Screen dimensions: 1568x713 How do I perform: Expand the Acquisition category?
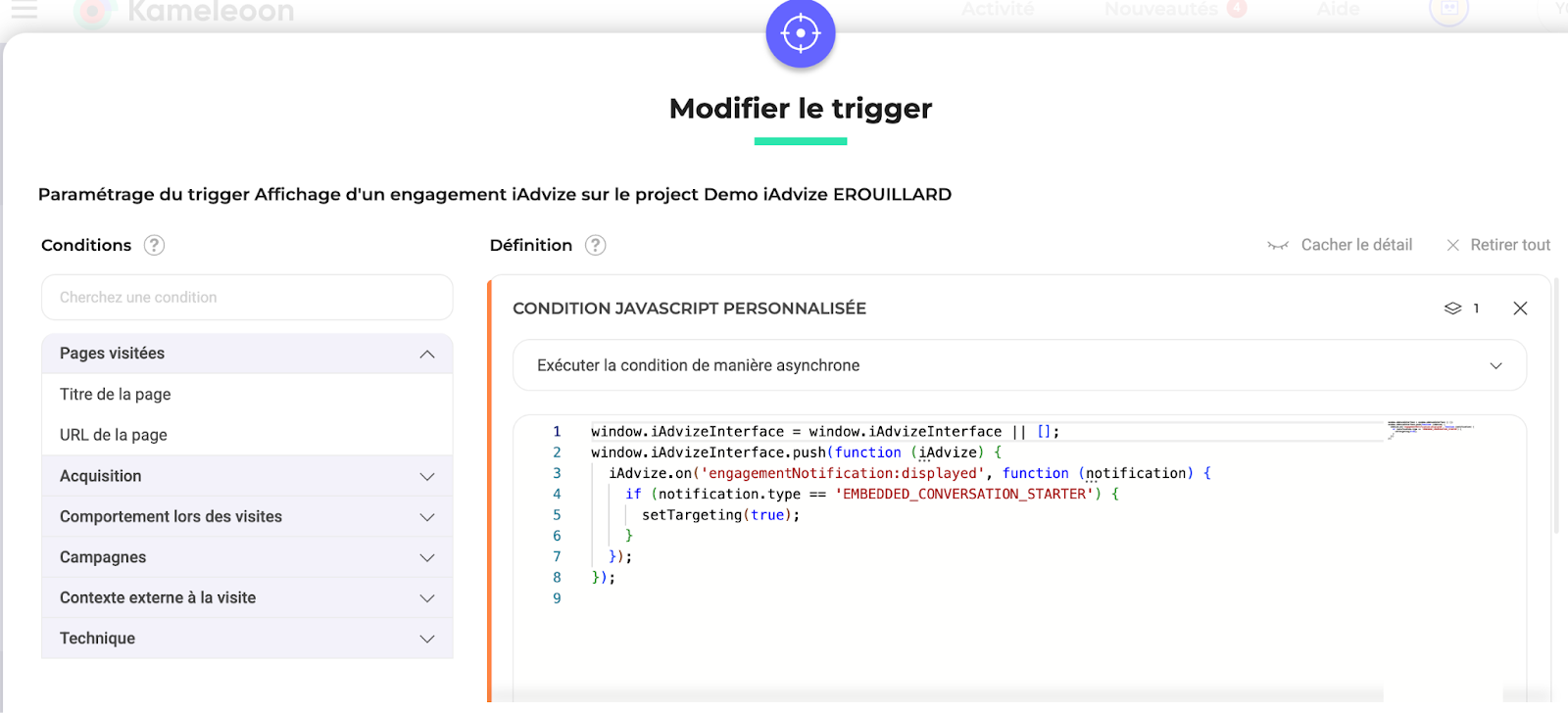(247, 476)
